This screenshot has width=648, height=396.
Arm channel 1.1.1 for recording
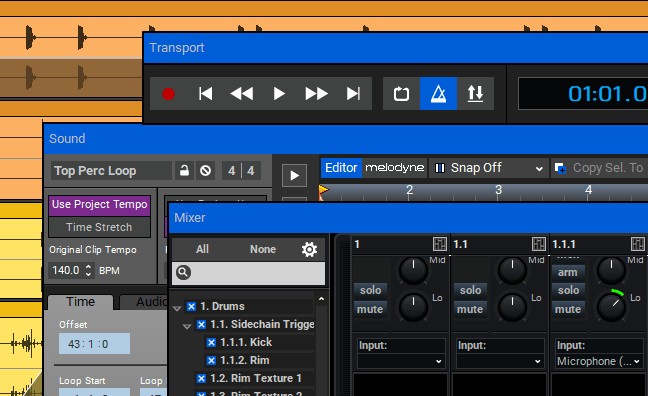(568, 272)
